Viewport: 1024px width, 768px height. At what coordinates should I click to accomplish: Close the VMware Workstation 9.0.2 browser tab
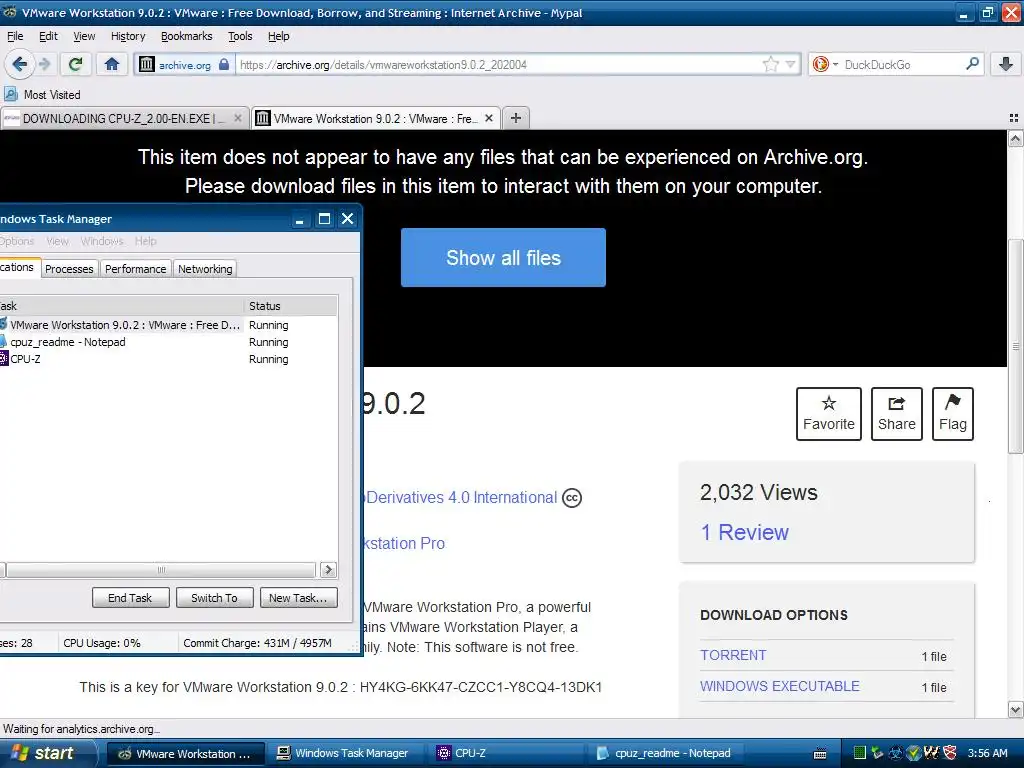[x=488, y=118]
